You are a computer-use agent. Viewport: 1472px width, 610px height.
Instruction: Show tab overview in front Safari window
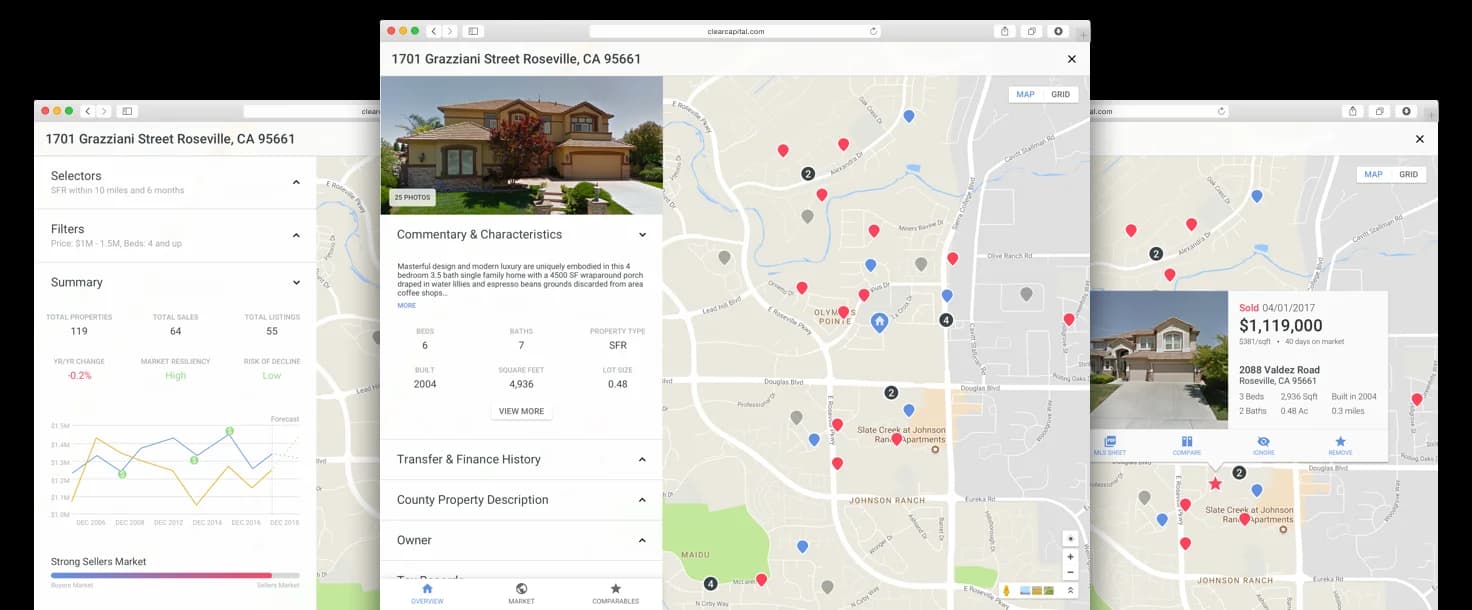pos(1032,31)
